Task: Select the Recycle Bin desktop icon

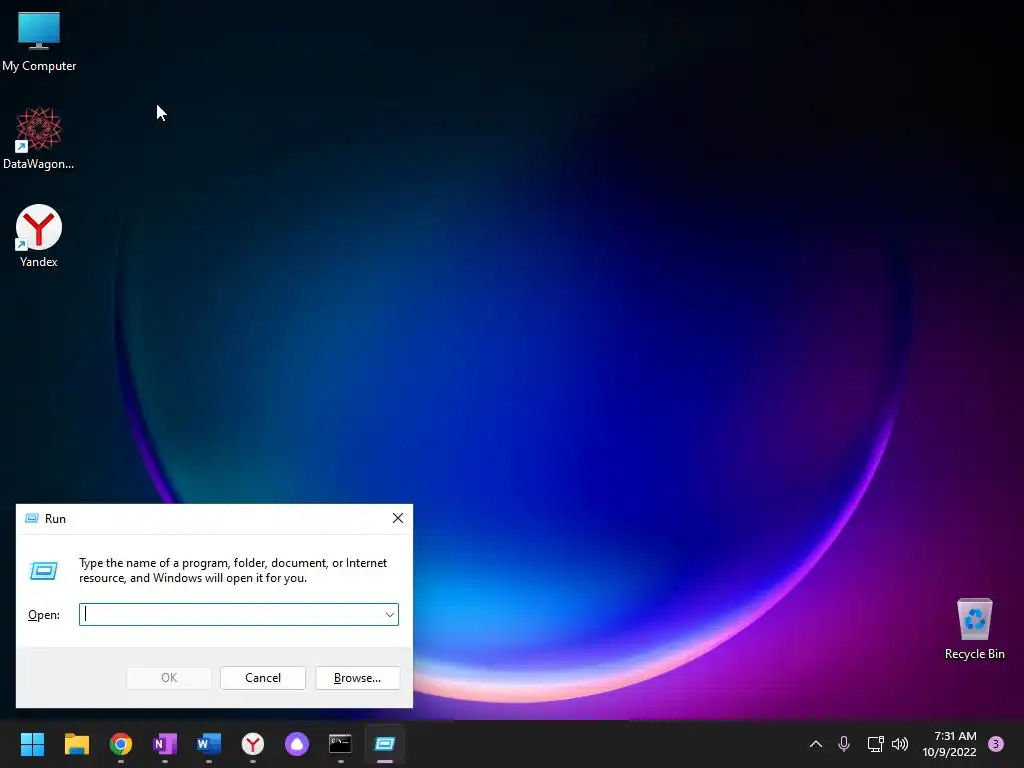Action: click(974, 629)
